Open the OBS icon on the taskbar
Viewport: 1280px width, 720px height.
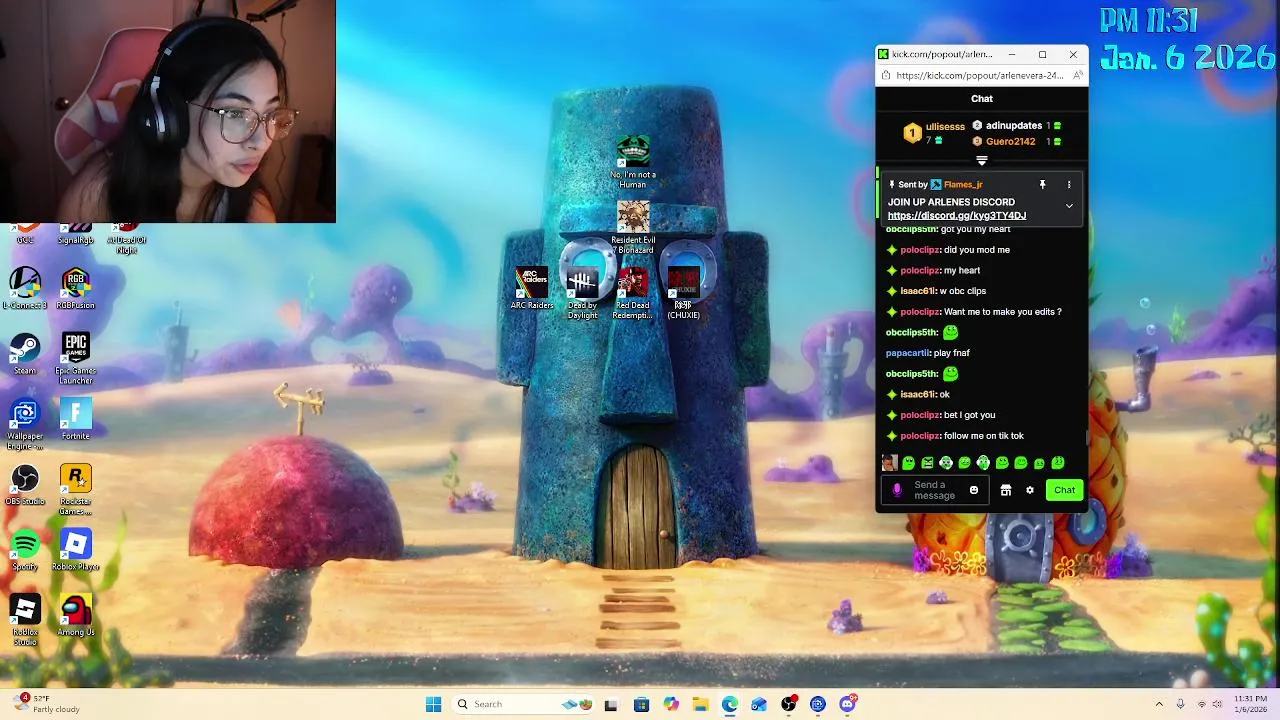789,704
